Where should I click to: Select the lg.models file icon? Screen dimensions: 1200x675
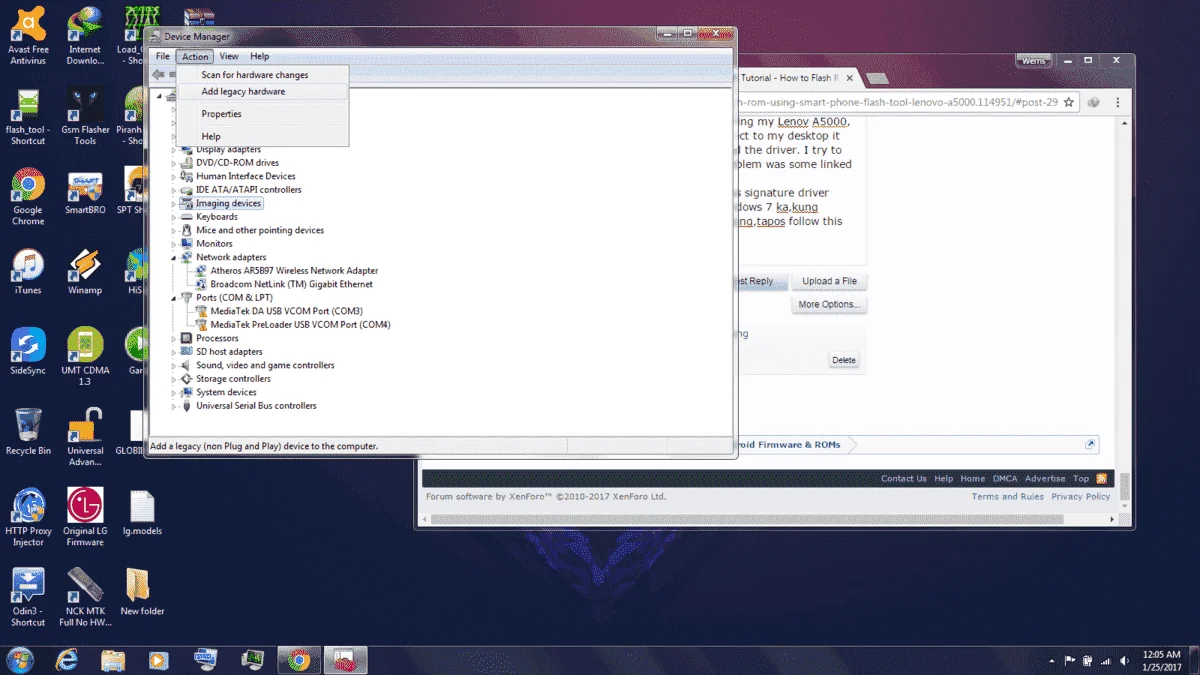[x=142, y=512]
